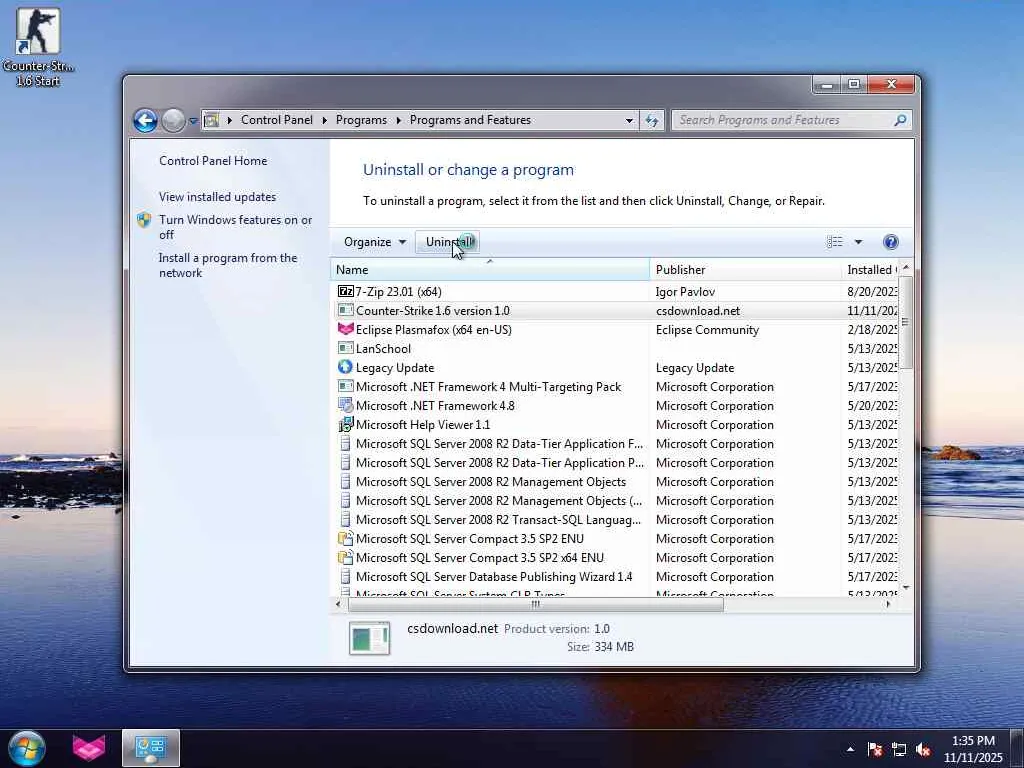Open the taskbar clock showing 1:35 PM
This screenshot has width=1024, height=768.
[973, 749]
